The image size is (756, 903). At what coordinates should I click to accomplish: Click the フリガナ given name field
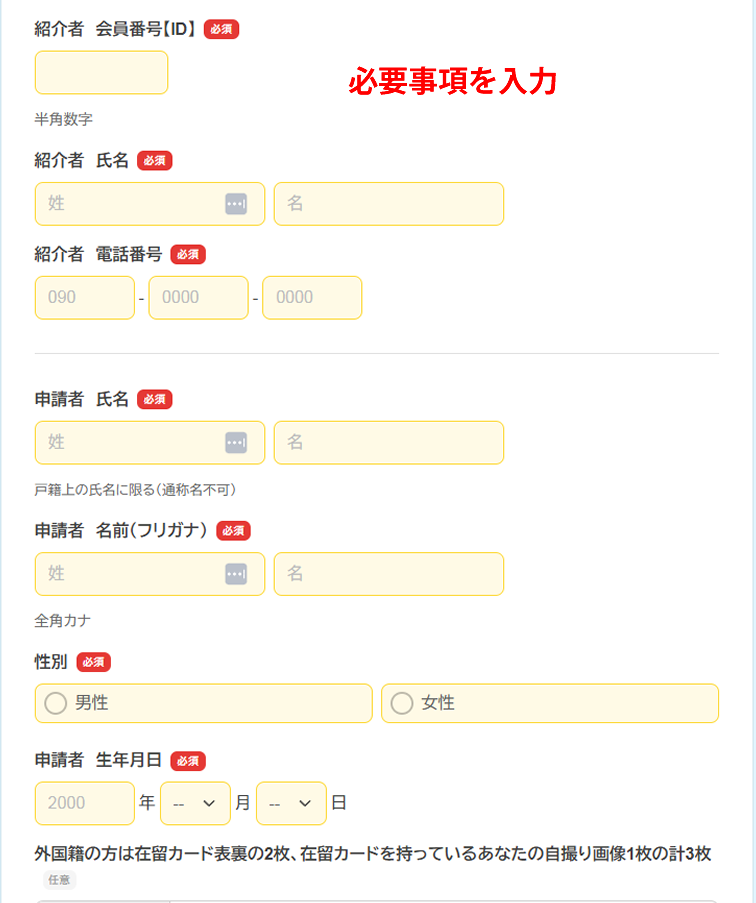[x=388, y=574]
